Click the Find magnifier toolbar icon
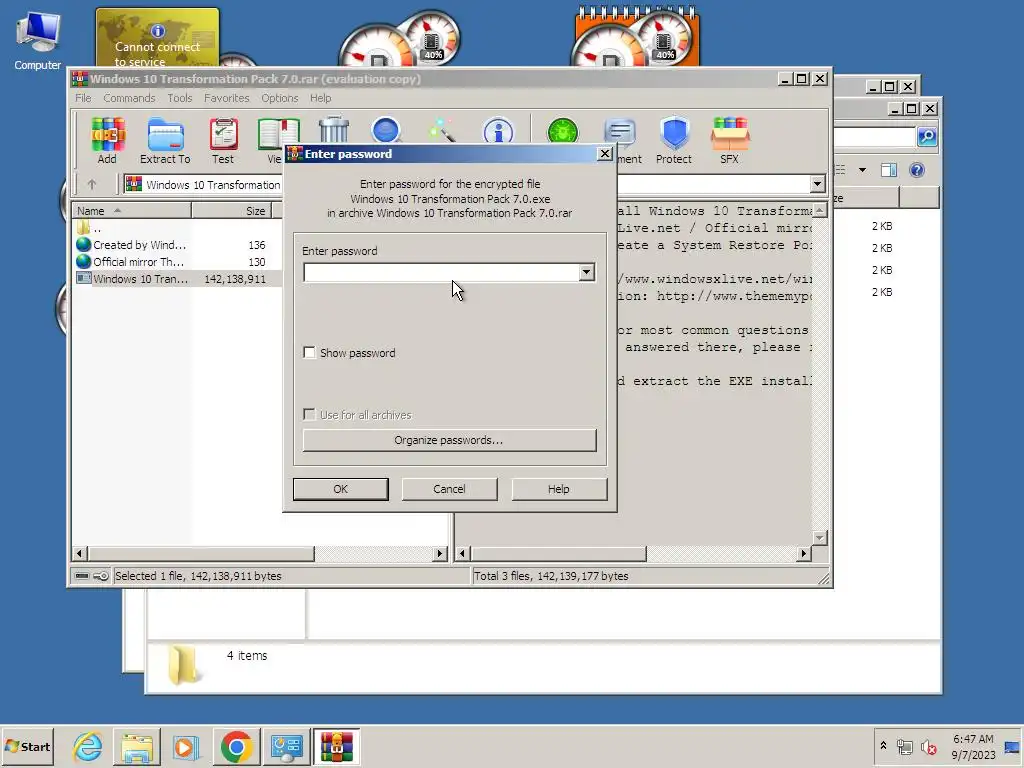The width and height of the screenshot is (1024, 768). [x=386, y=129]
